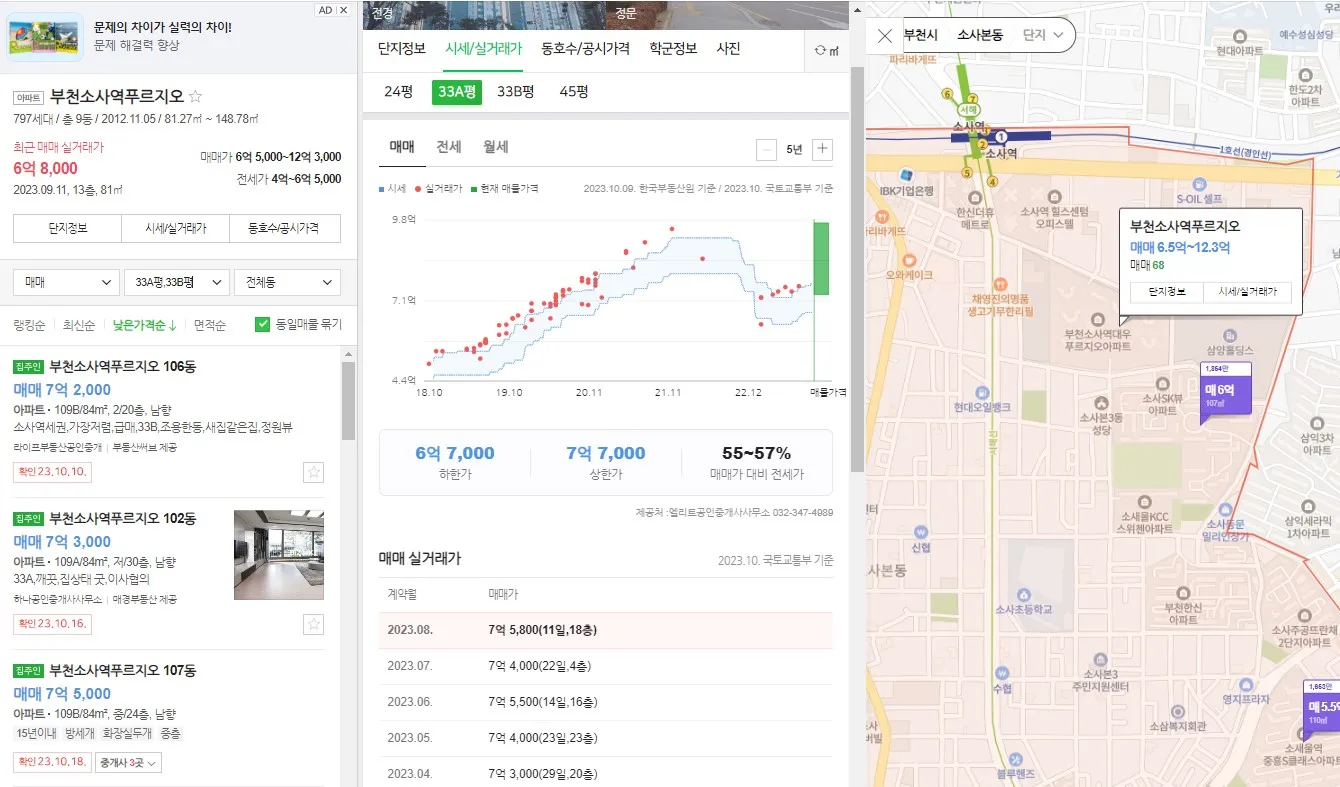The image size is (1340, 787).
Task: Click the 소사본동 breadcrumb on map
Action: pos(980,35)
